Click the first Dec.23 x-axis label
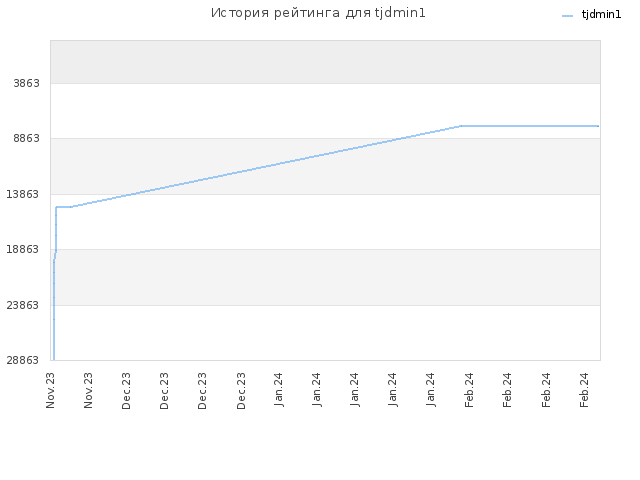 (127, 391)
